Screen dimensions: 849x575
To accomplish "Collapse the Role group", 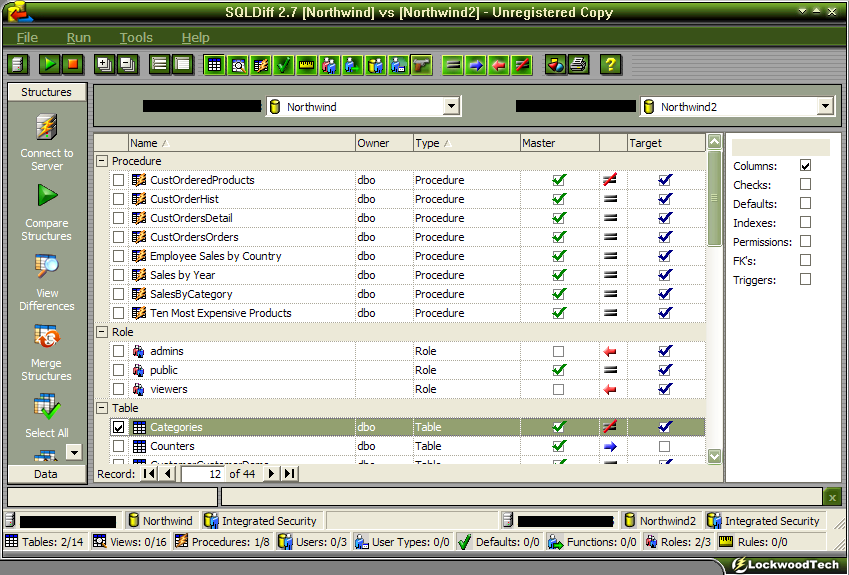I will click(102, 332).
